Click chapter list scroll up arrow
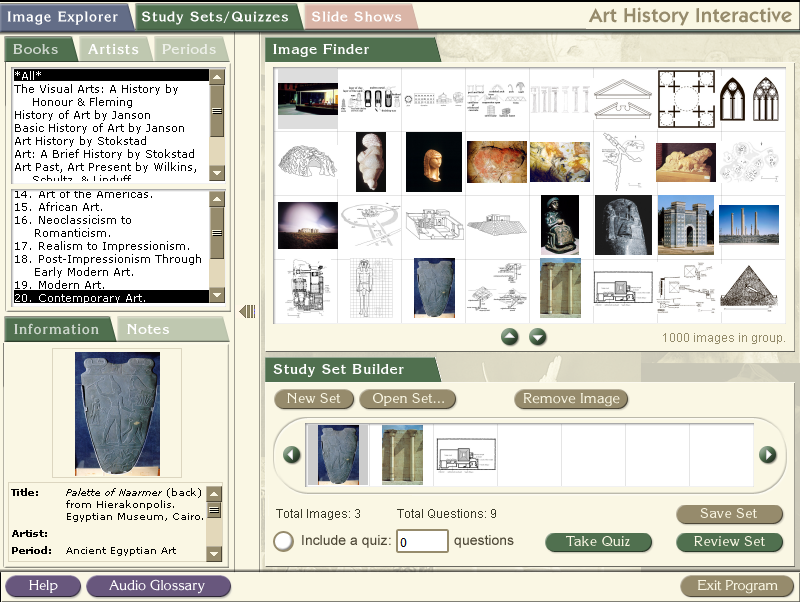This screenshot has height=602, width=801. (x=217, y=199)
